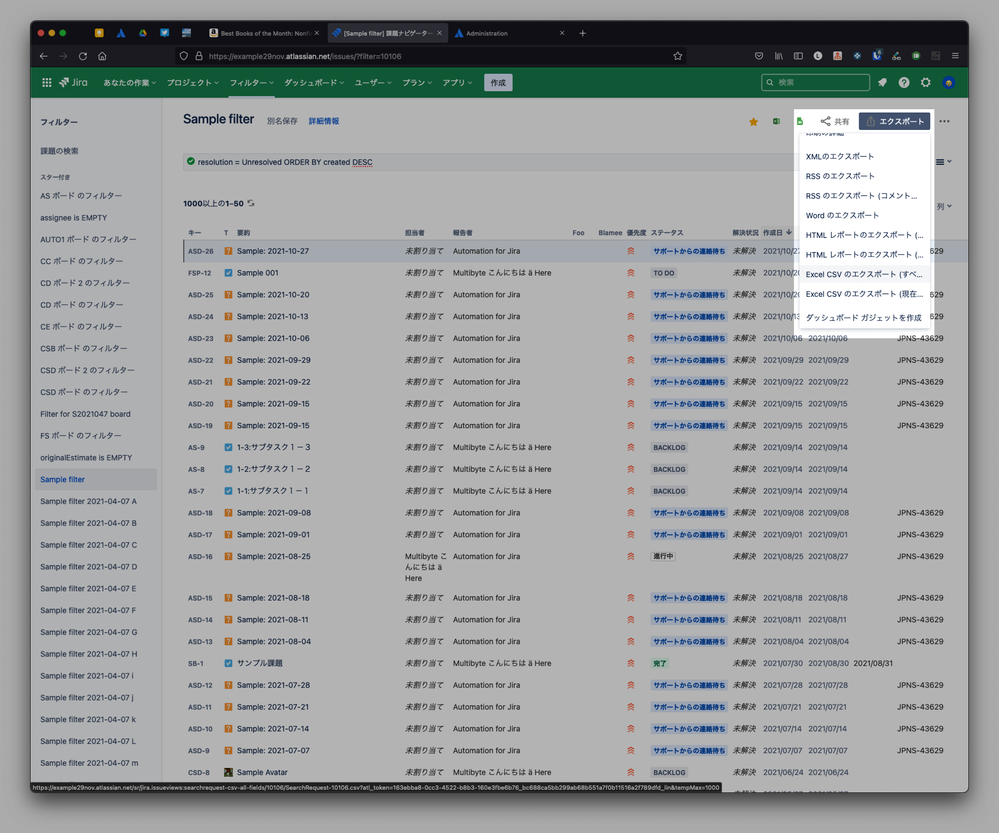Expand プロジェクト menu
Viewport: 999px width, 833px height.
point(192,83)
